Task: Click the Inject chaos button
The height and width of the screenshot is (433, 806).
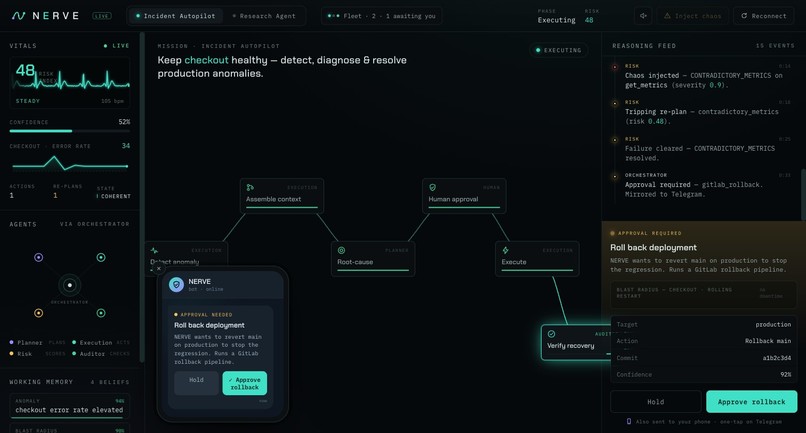Action: pos(693,16)
